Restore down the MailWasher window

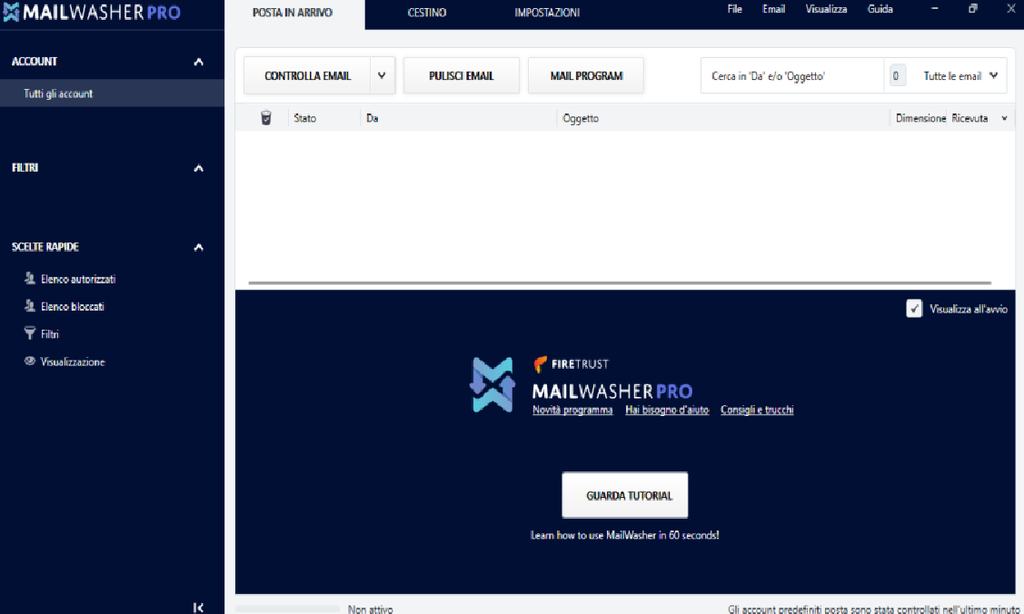coord(973,9)
